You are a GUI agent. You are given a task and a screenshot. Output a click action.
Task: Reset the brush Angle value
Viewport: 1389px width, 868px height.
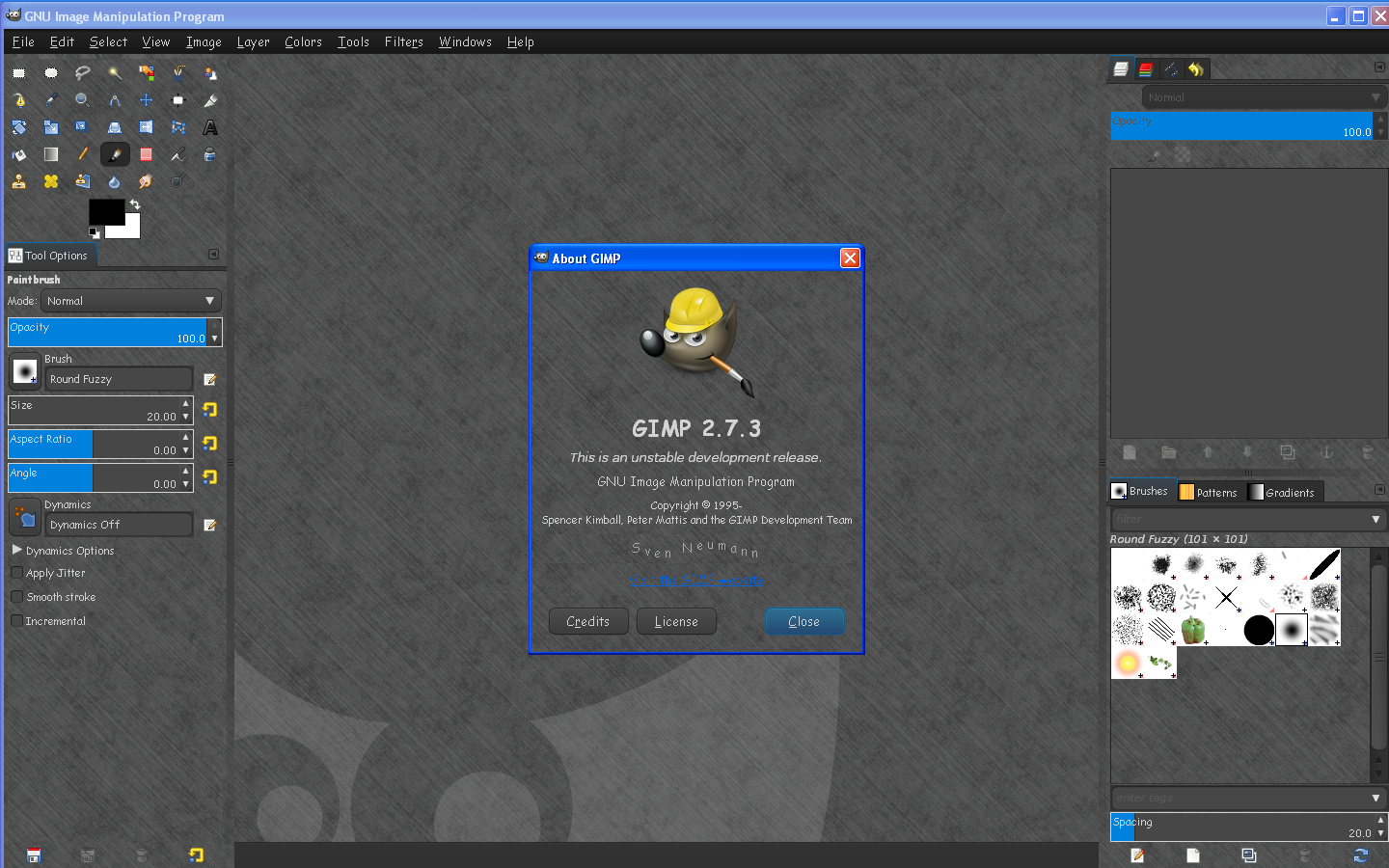coord(209,477)
